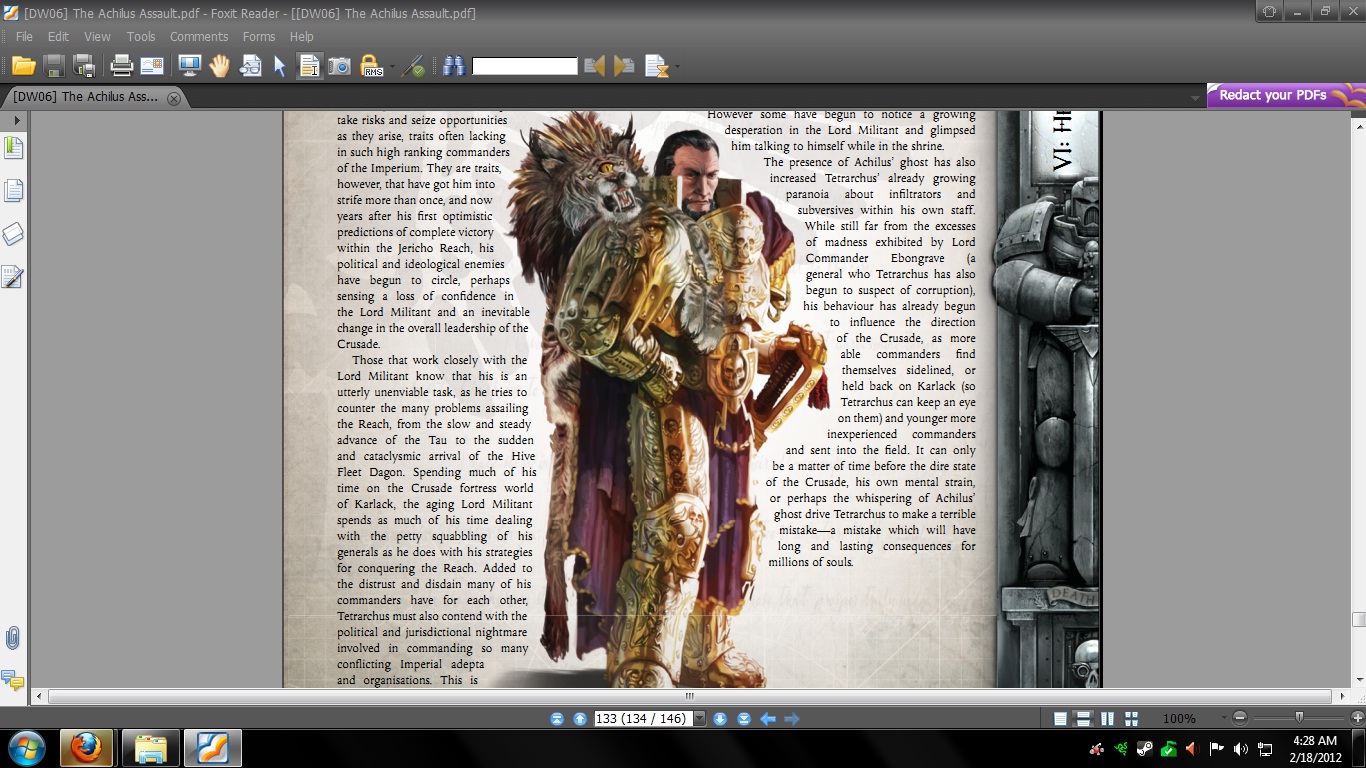Go to next view arrow

pyautogui.click(x=792, y=719)
